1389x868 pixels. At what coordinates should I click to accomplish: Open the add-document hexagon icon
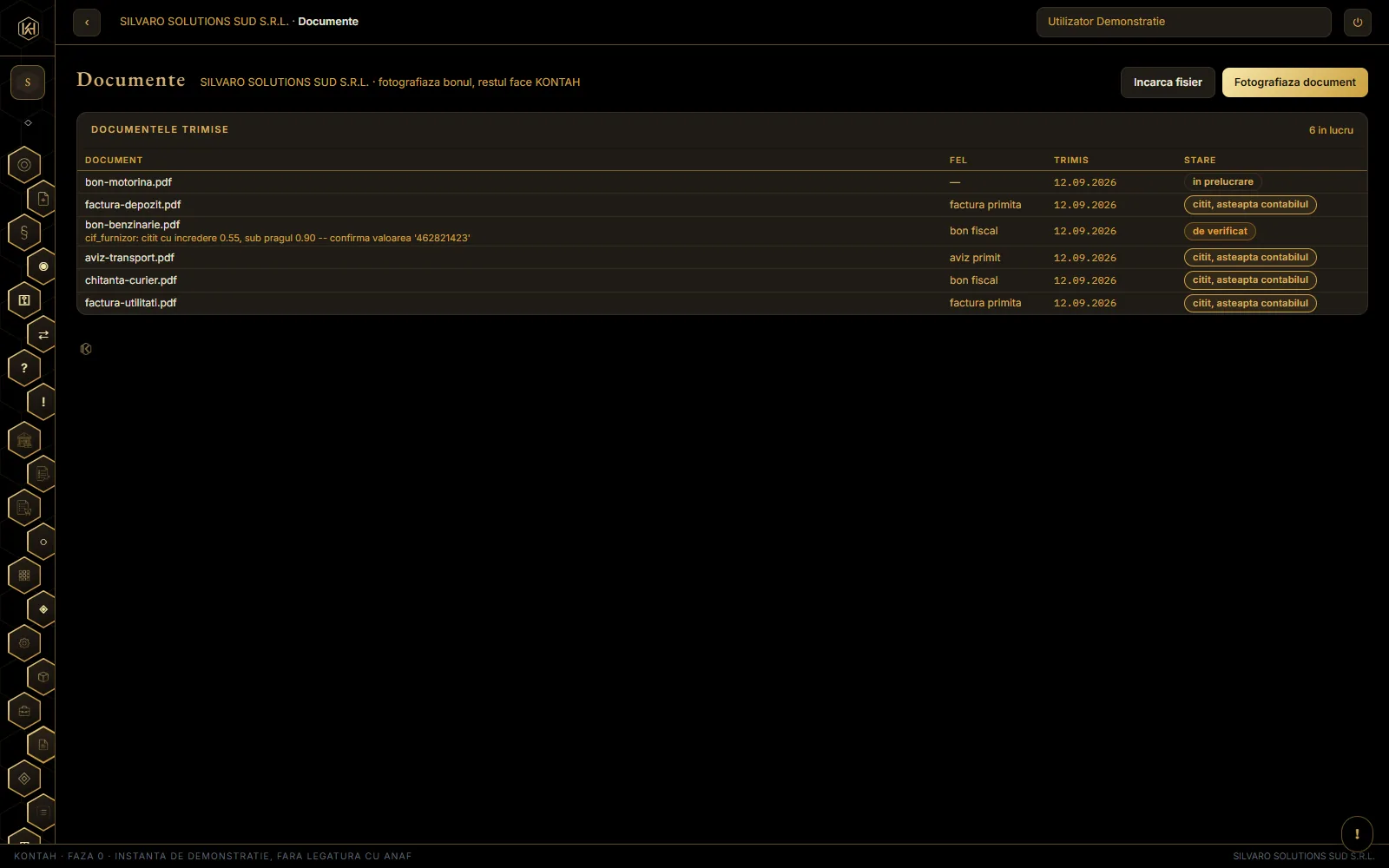click(x=43, y=199)
